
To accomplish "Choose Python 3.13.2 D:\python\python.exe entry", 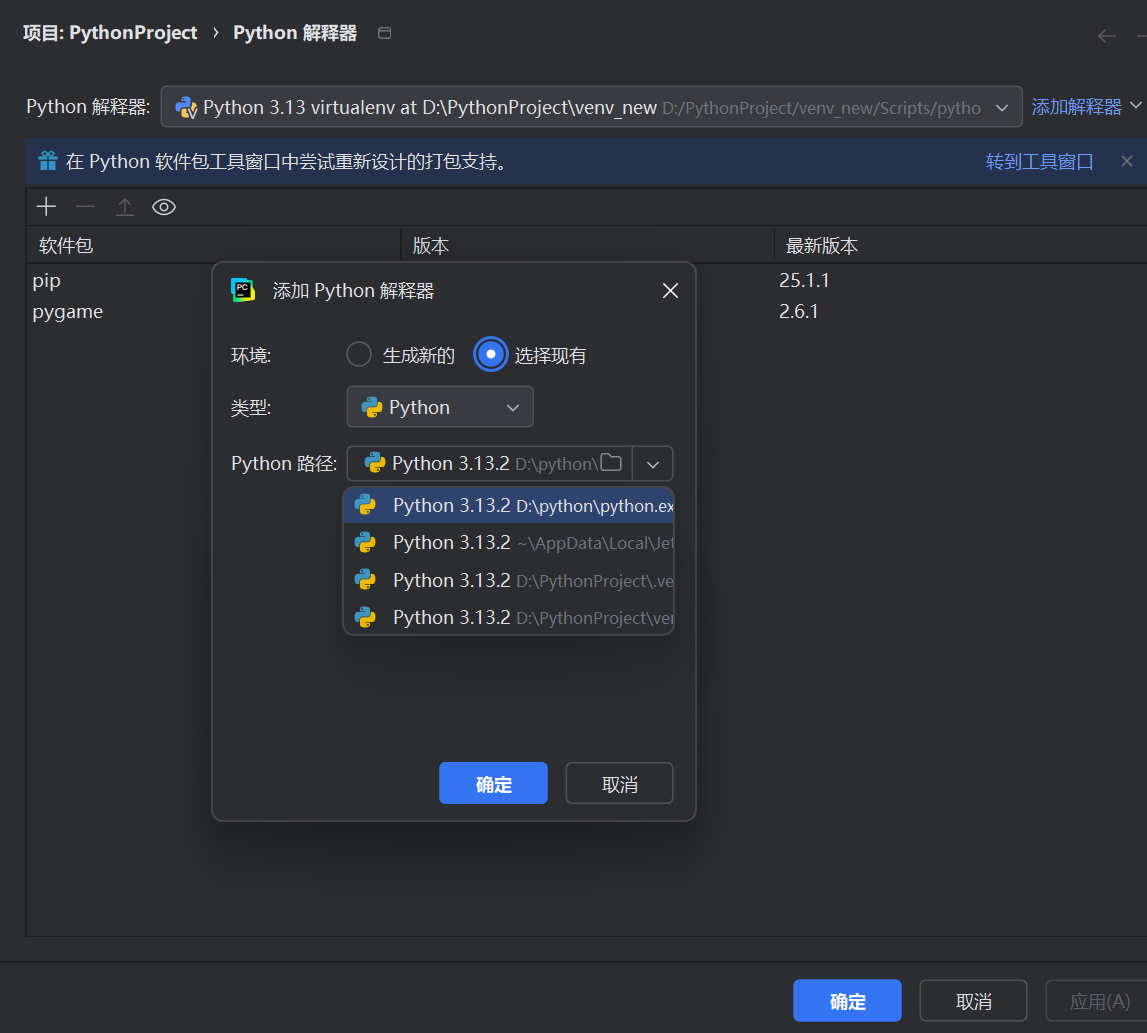I will (x=508, y=506).
